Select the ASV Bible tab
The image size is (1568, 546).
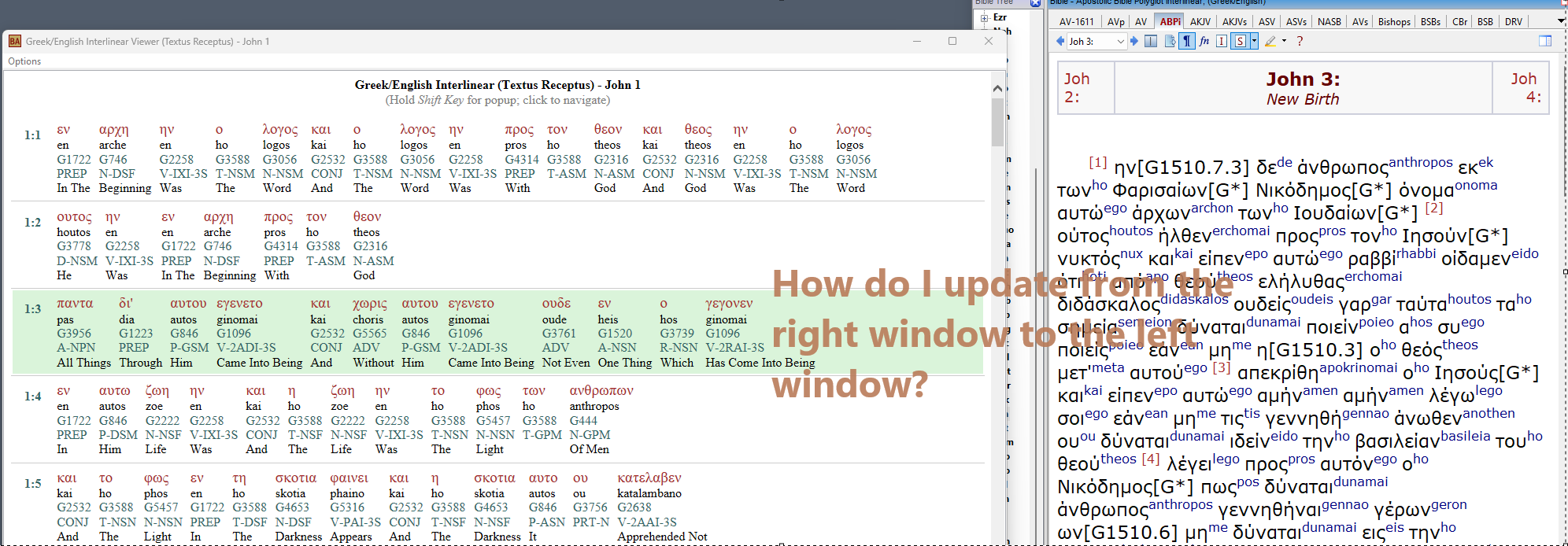1267,21
